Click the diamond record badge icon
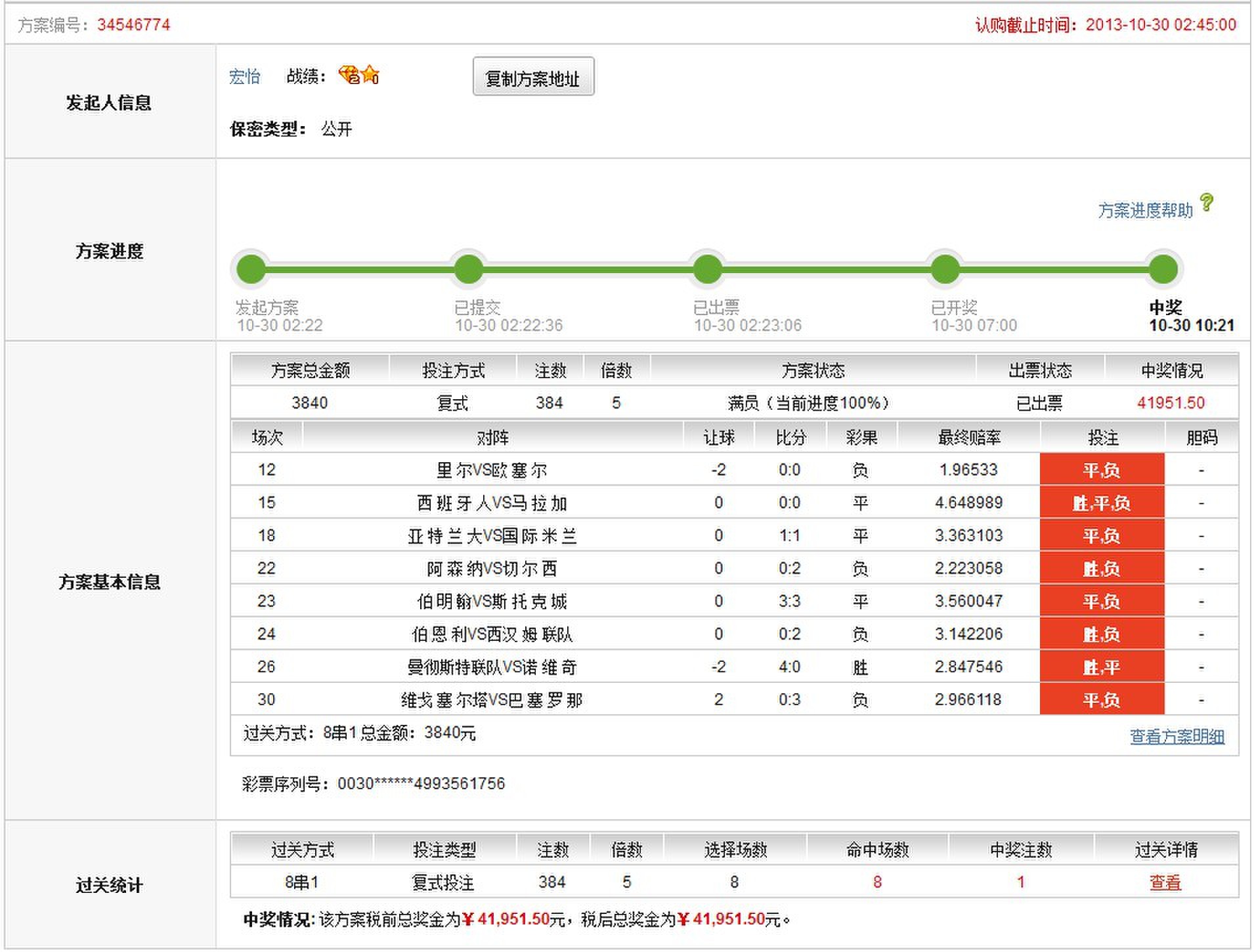Image resolution: width=1254 pixels, height=952 pixels. click(349, 76)
